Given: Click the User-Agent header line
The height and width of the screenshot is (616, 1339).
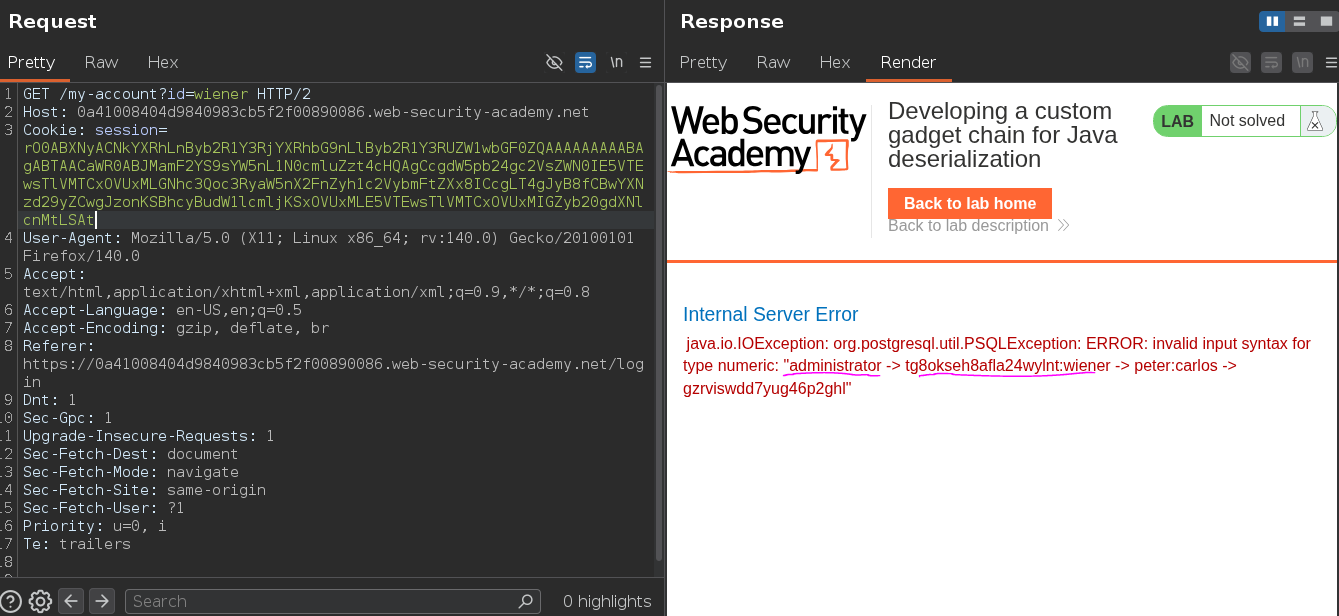Looking at the screenshot, I should [328, 247].
